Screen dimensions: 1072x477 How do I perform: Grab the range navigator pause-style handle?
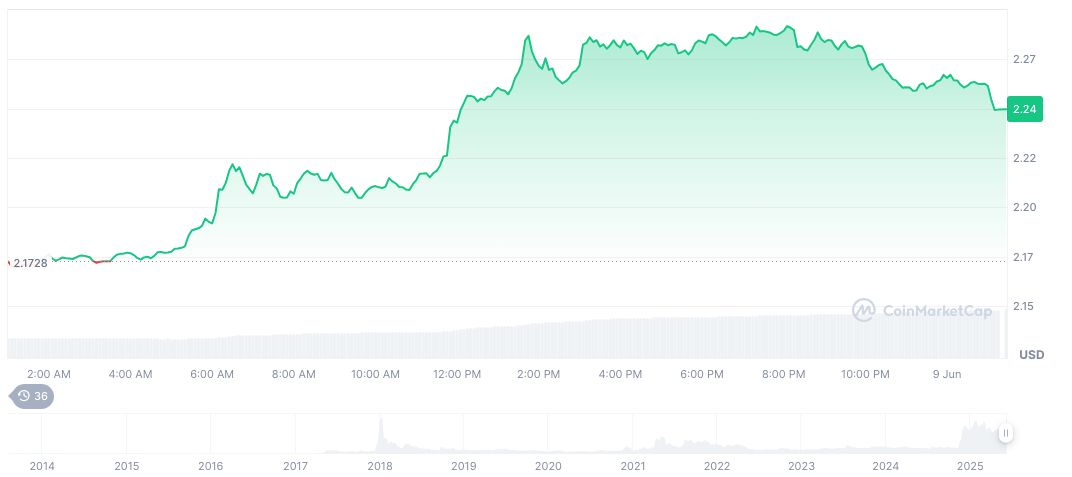1005,433
